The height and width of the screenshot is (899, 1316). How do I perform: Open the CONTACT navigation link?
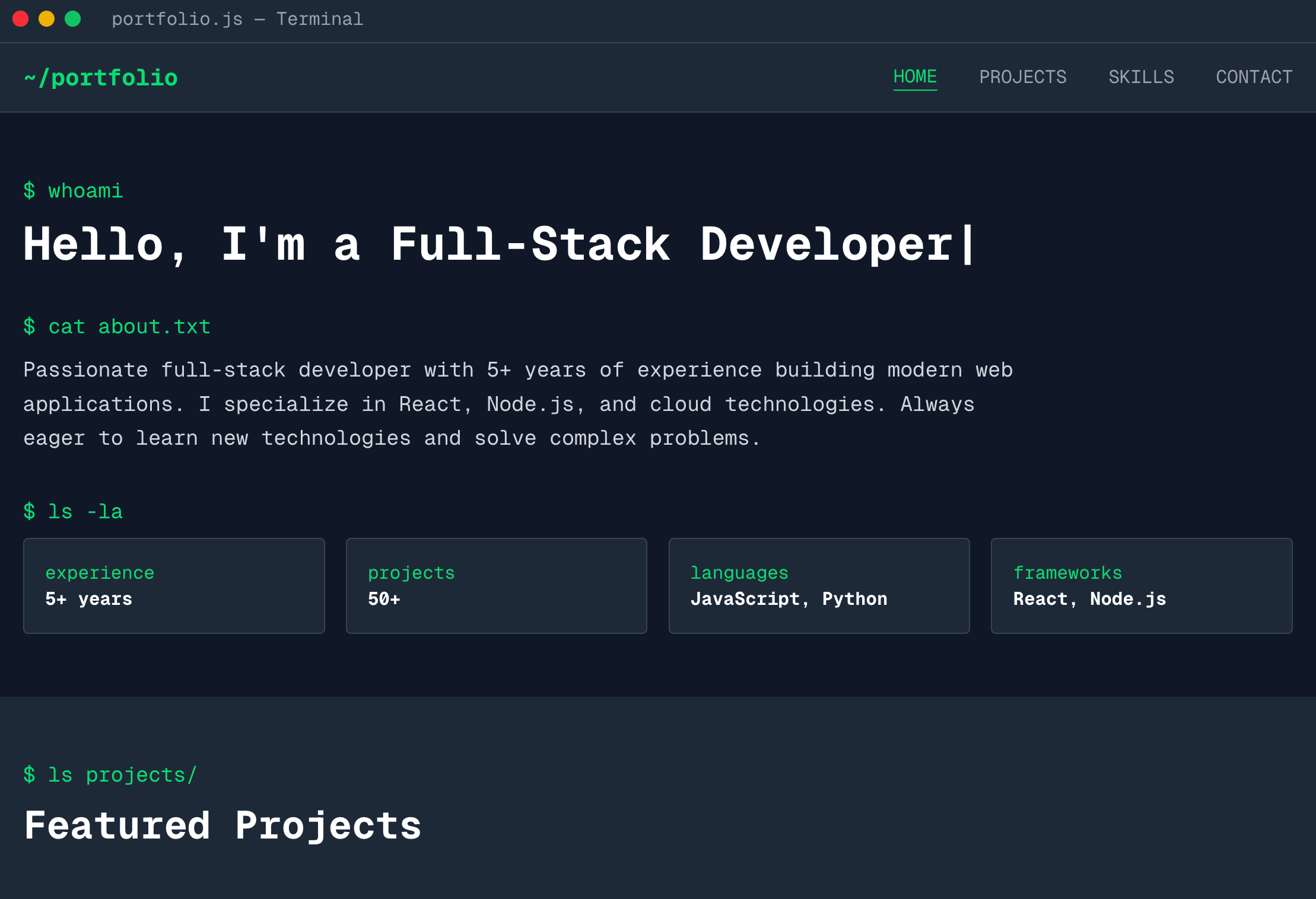[x=1254, y=77]
